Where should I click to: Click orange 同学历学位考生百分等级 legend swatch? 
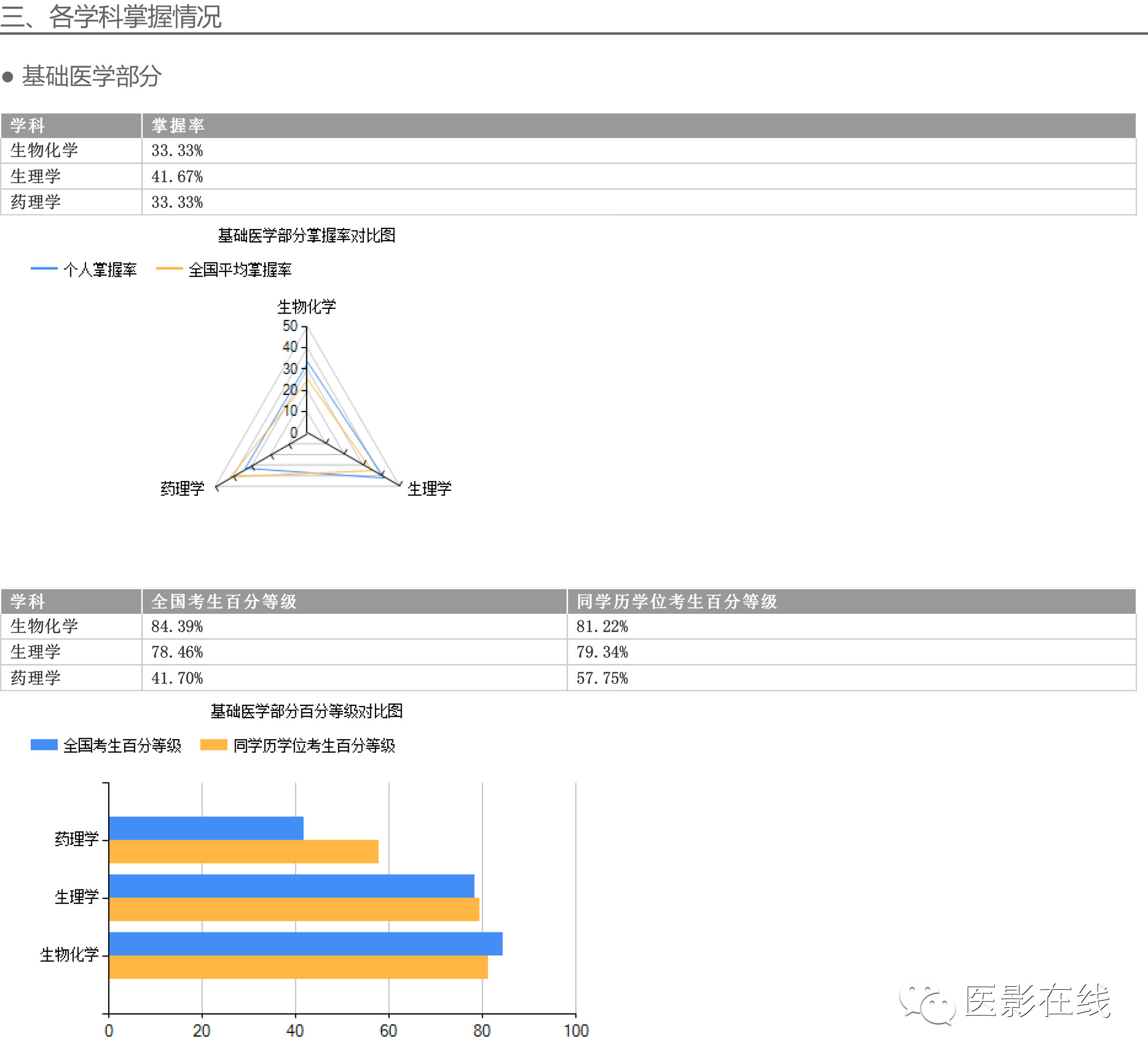pos(213,744)
